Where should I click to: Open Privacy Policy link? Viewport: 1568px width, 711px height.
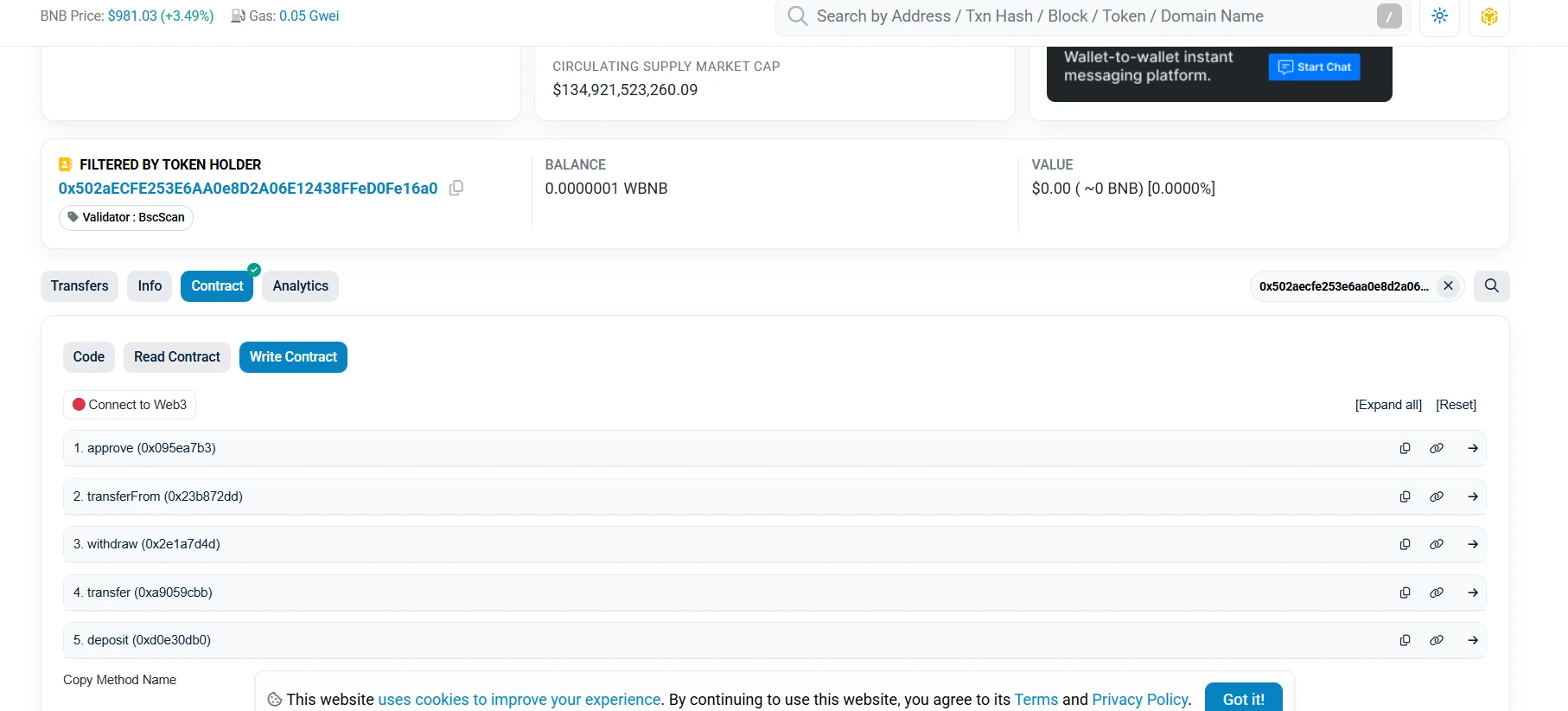pyautogui.click(x=1139, y=699)
